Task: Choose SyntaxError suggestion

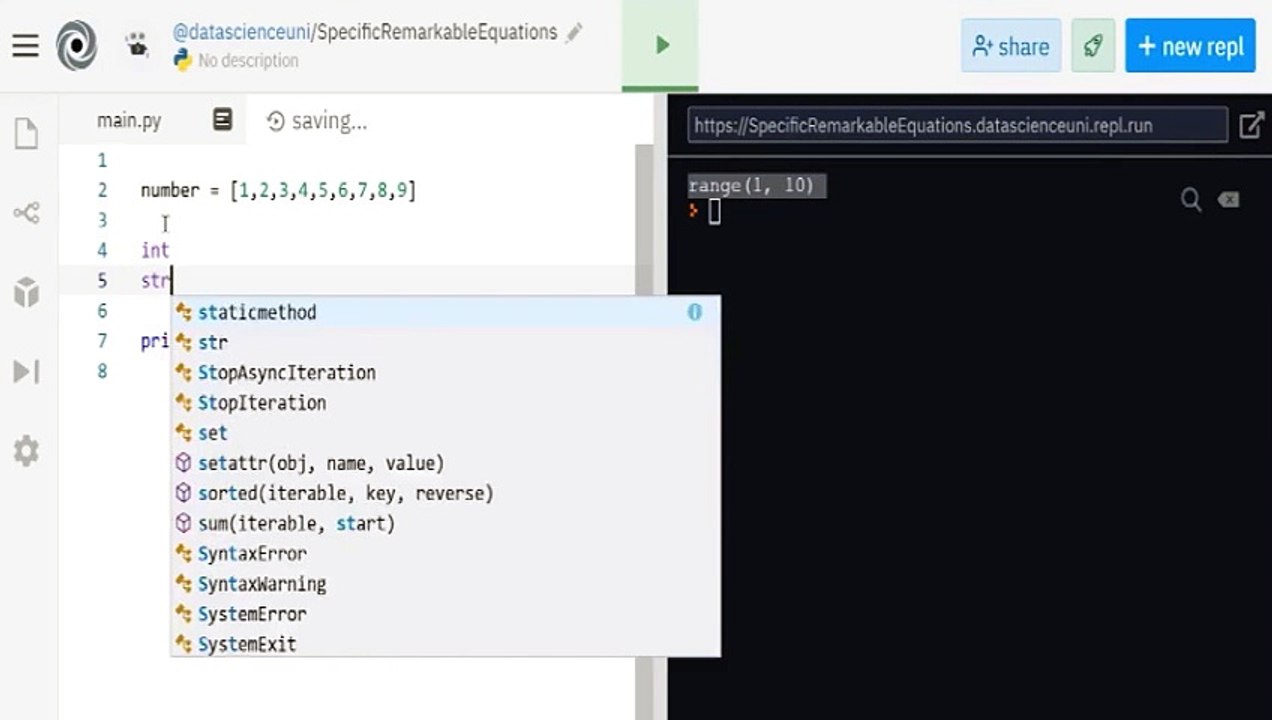Action: coord(445,553)
